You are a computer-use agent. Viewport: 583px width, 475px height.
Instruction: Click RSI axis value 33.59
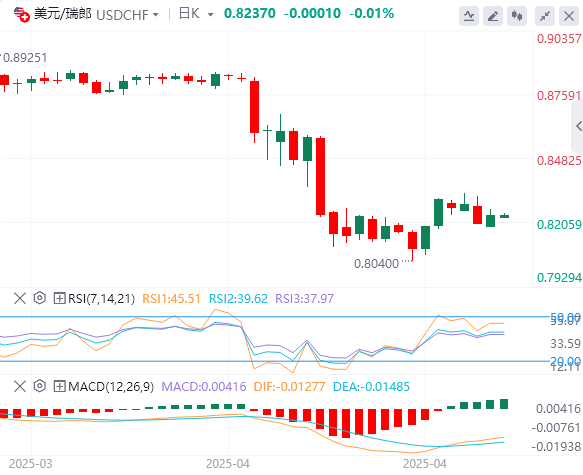(x=565, y=344)
